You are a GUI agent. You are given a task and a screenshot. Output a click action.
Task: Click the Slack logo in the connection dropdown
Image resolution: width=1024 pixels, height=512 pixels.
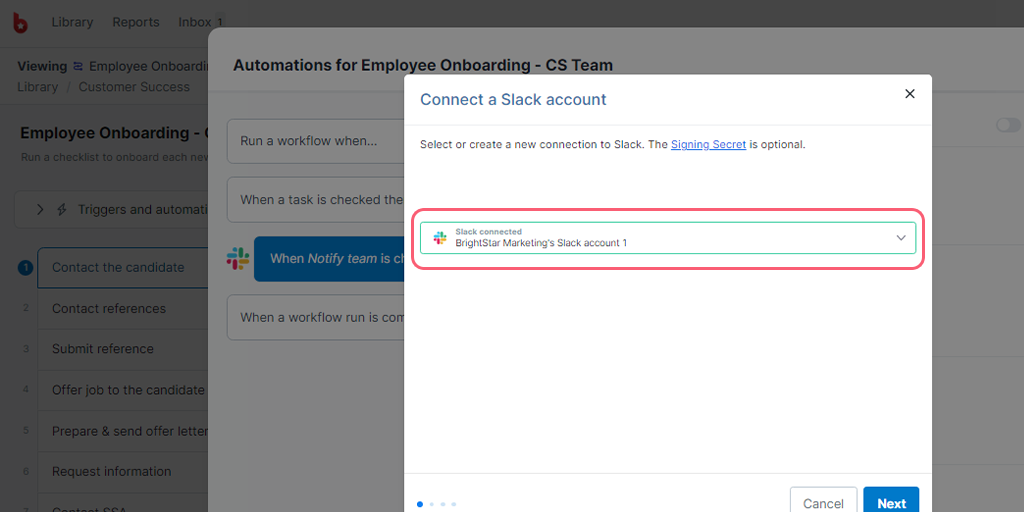tap(440, 238)
